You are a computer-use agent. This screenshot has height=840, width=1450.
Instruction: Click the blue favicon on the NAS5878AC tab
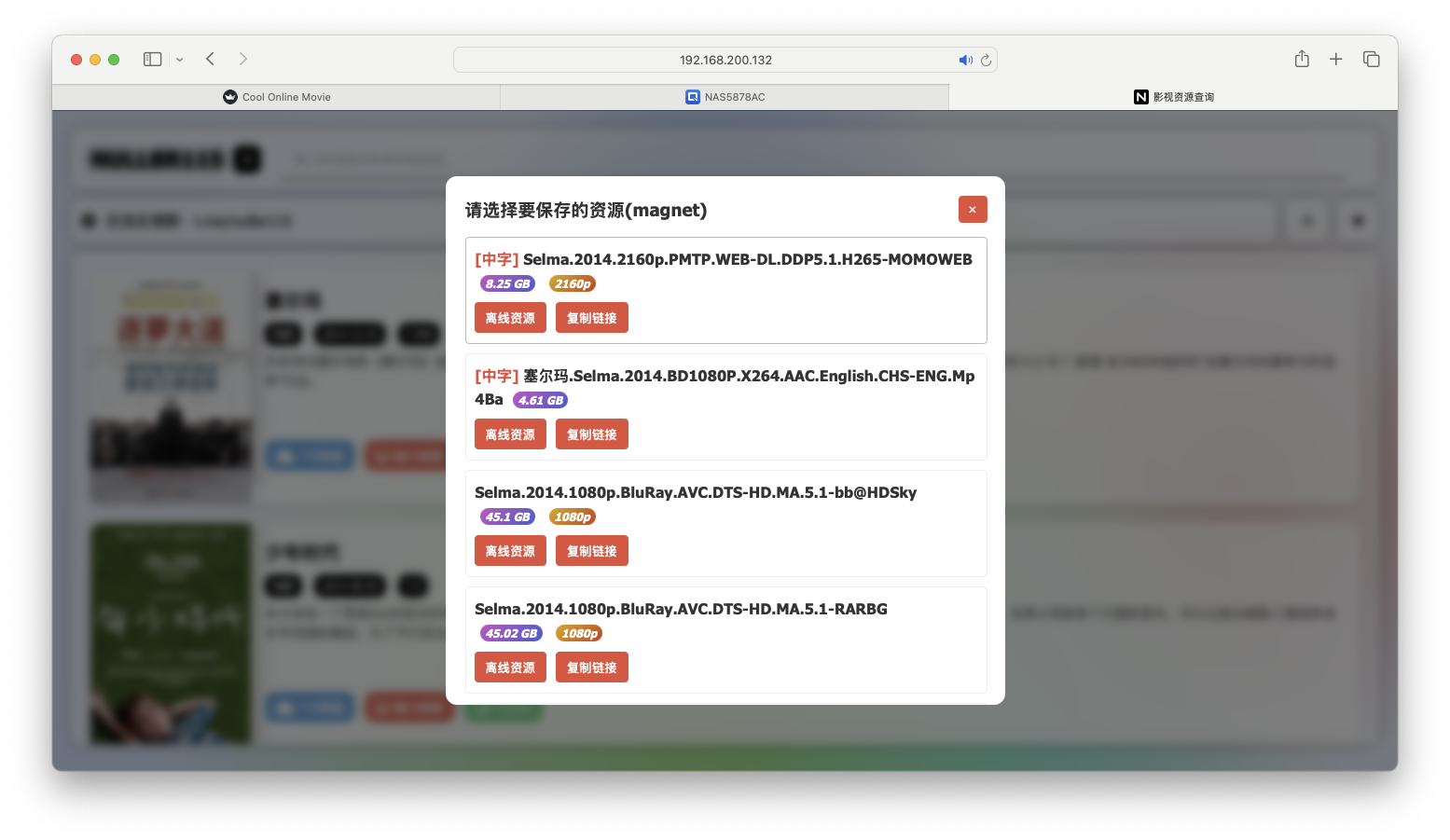coord(691,96)
